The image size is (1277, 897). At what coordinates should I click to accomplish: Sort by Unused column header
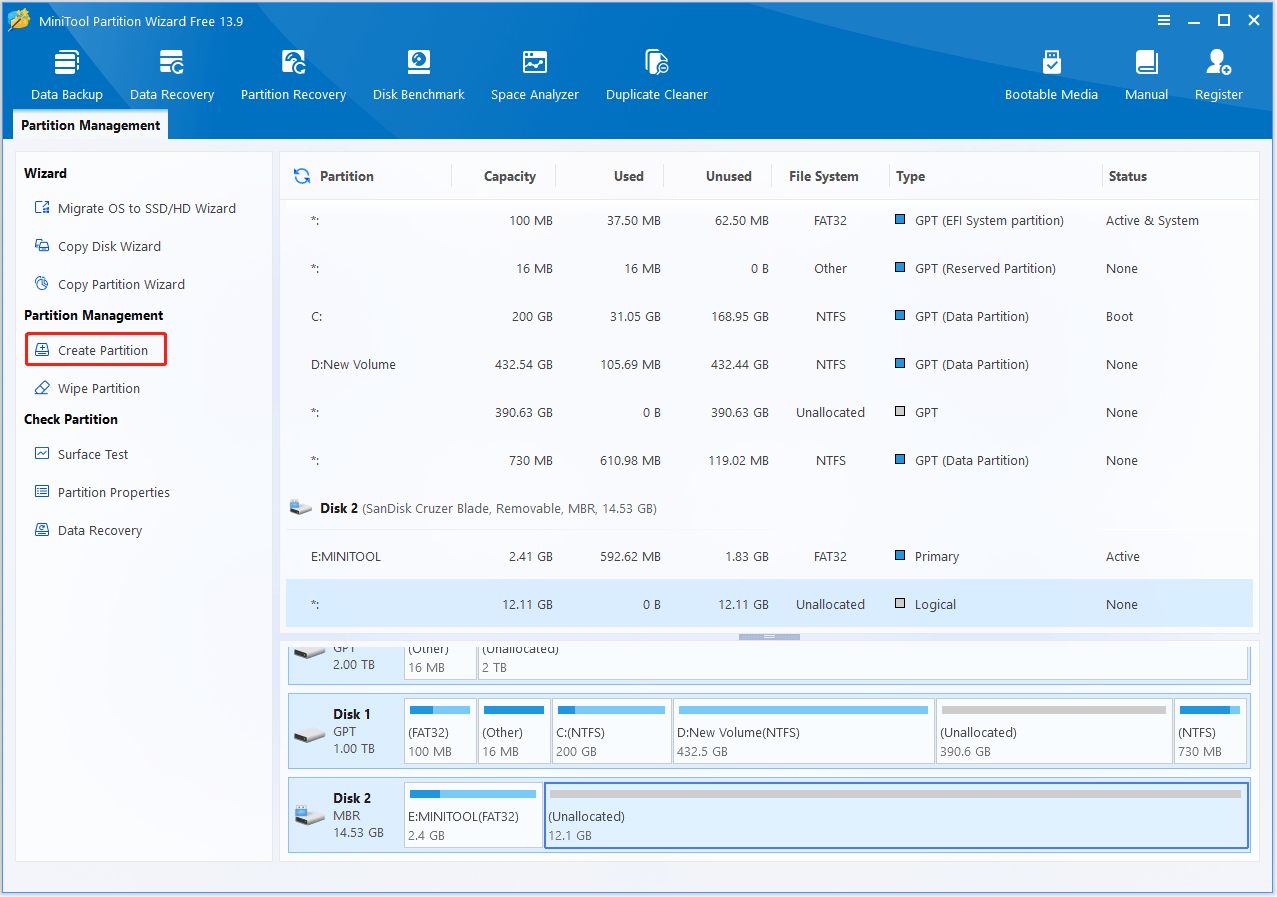(729, 176)
